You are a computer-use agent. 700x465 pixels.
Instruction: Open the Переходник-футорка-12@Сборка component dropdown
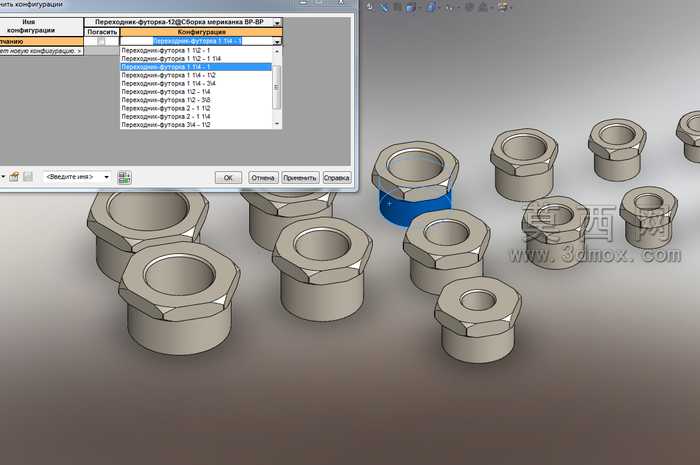277,22
